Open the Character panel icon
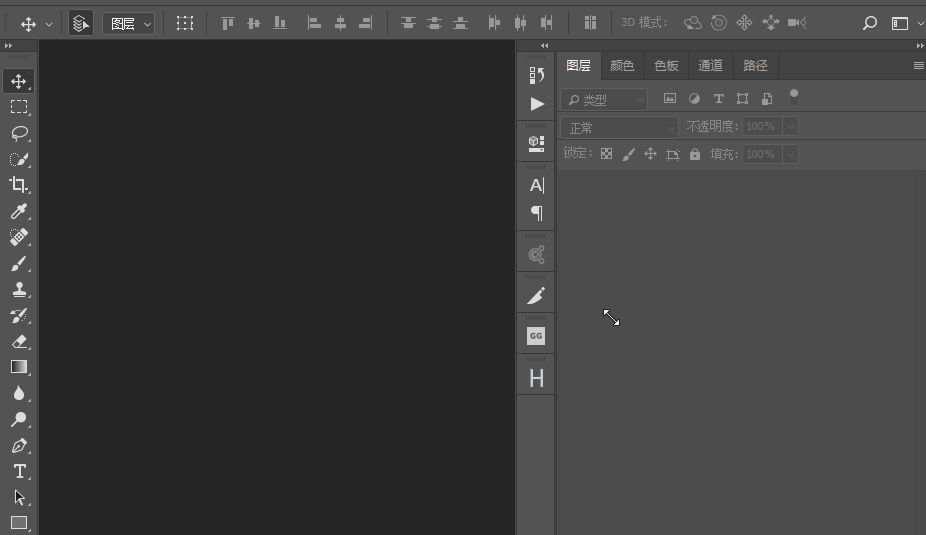Viewport: 926px width, 535px height. tap(536, 185)
